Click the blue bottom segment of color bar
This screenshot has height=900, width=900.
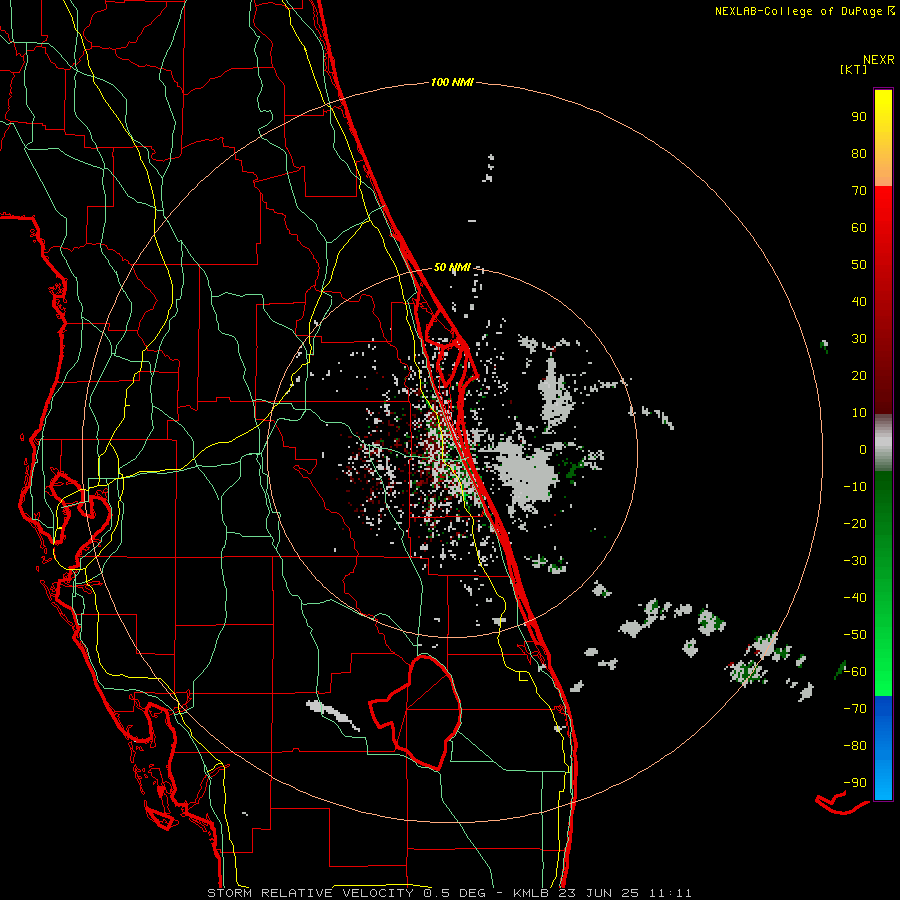[x=883, y=748]
